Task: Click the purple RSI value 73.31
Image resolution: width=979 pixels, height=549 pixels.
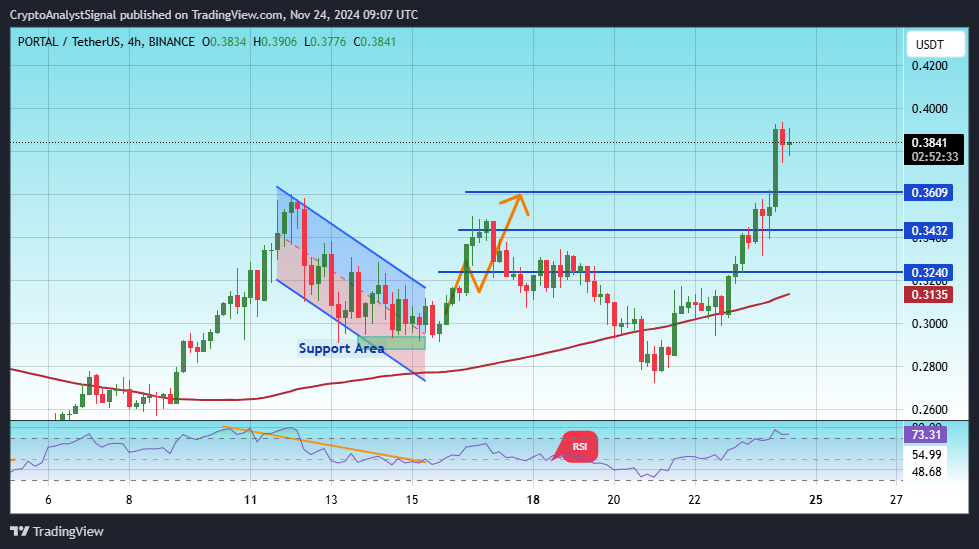Action: (x=926, y=434)
